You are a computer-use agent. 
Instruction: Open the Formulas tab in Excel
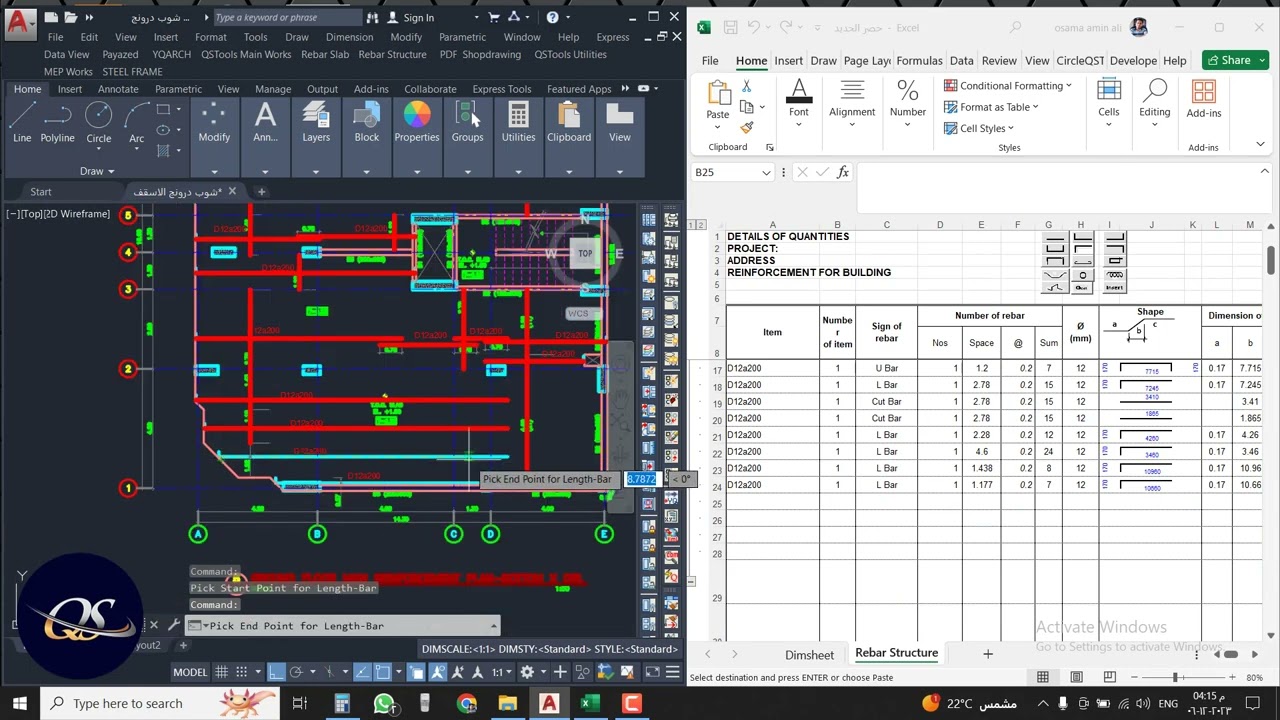click(x=920, y=61)
